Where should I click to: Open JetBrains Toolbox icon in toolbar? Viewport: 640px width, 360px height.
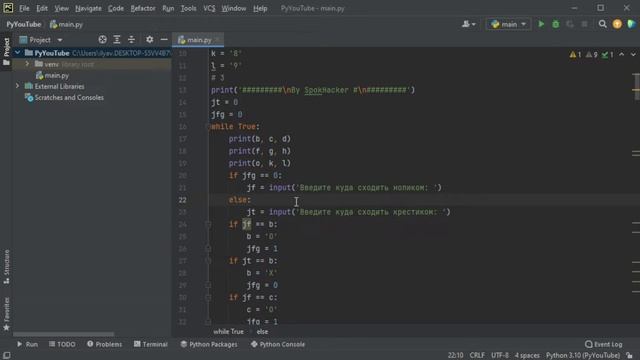tap(631, 24)
